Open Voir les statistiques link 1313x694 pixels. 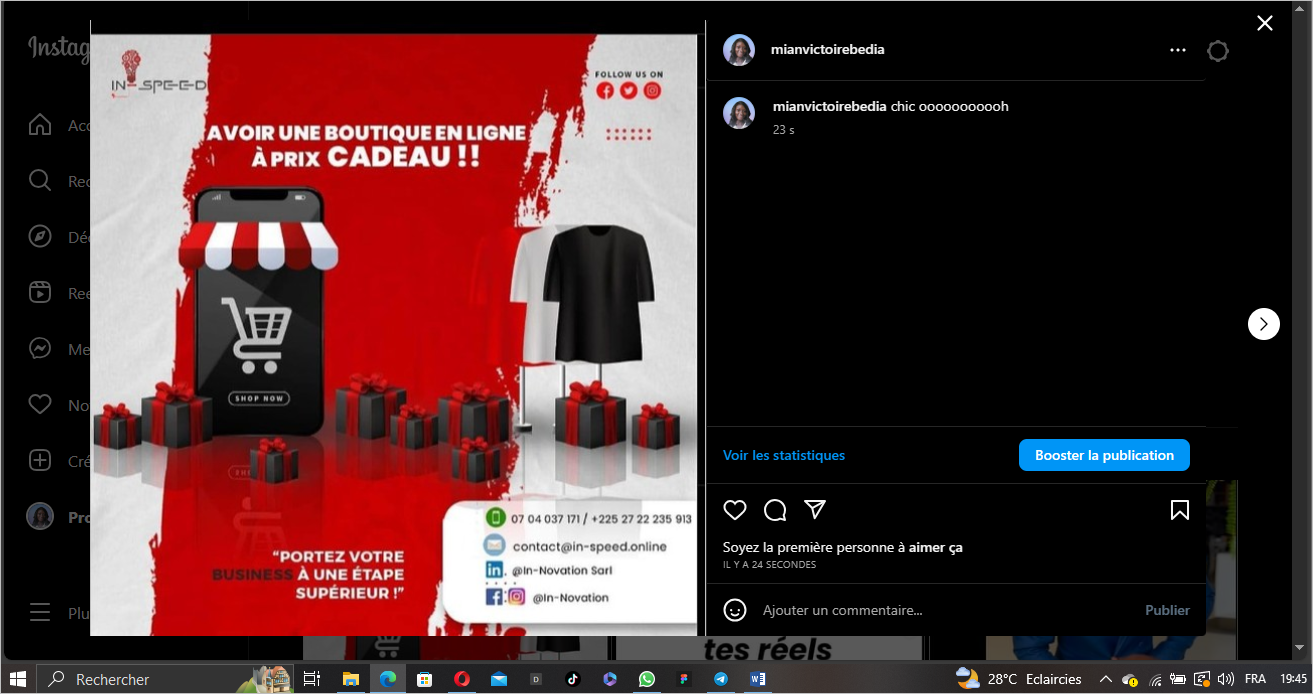click(x=784, y=455)
